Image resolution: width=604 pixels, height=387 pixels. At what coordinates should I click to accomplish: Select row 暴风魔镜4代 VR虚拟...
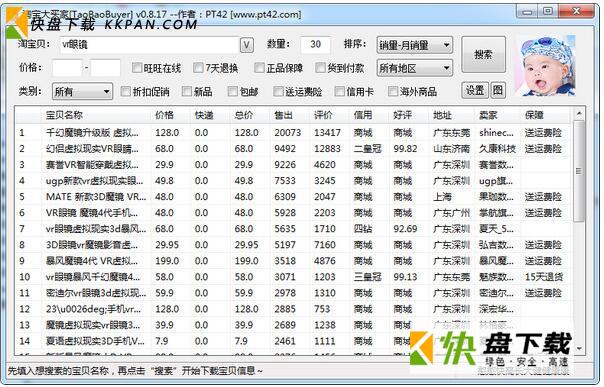tap(293, 261)
